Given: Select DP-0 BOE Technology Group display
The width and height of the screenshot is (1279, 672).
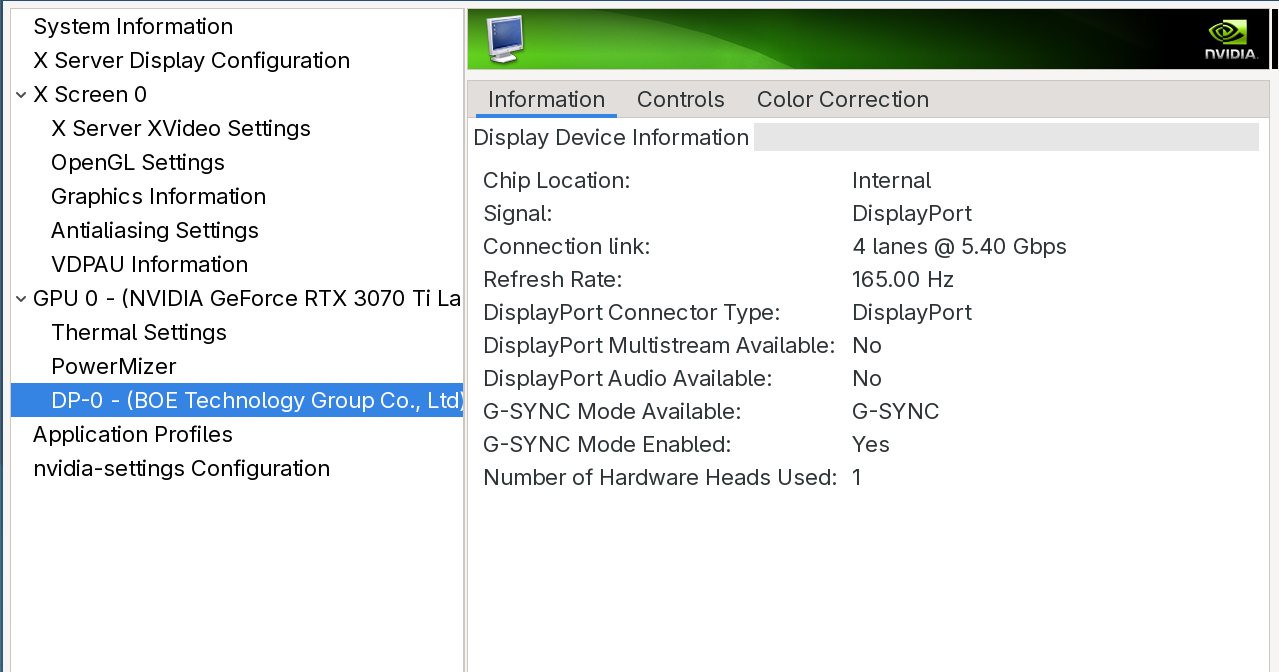Looking at the screenshot, I should [x=237, y=401].
